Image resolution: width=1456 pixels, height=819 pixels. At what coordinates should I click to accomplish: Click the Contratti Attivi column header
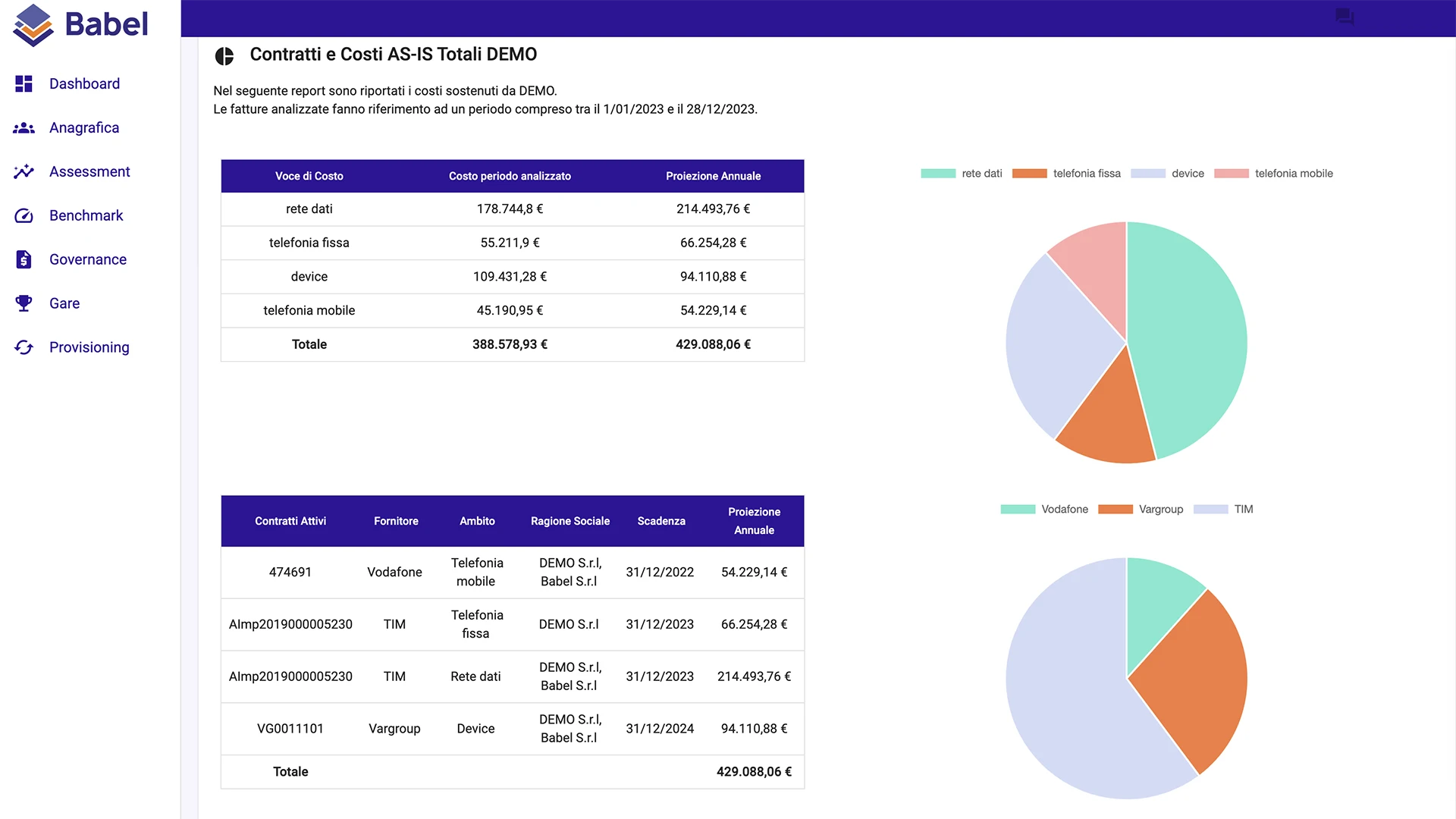[x=290, y=521]
